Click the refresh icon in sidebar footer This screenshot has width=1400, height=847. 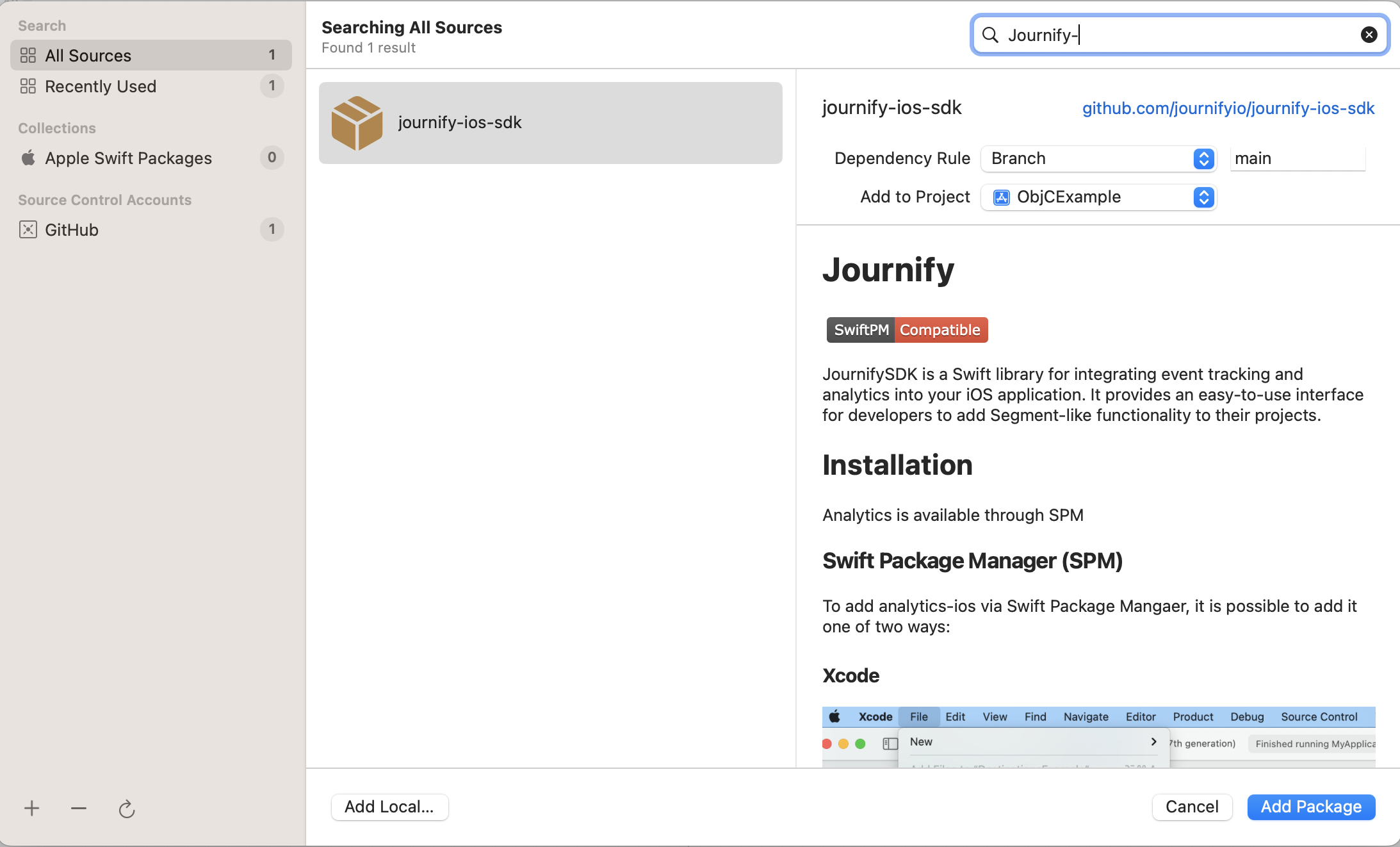click(127, 809)
